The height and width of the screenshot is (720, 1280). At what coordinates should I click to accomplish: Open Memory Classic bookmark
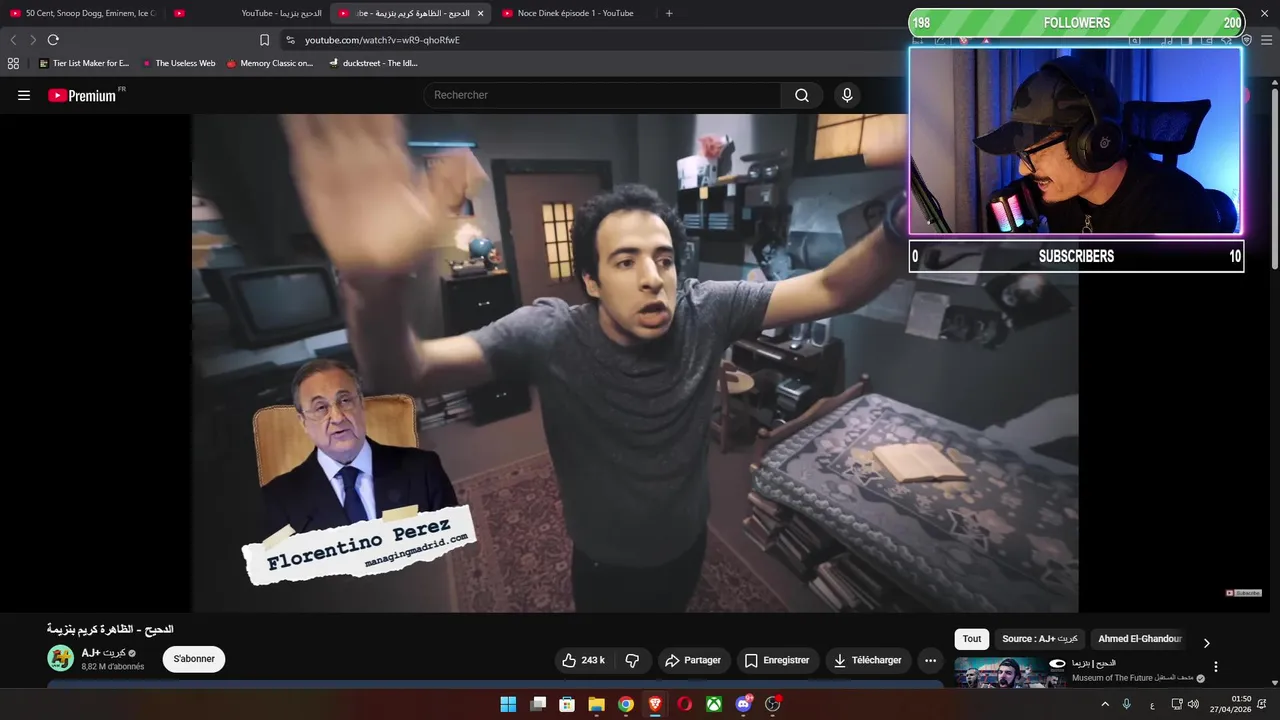click(270, 63)
